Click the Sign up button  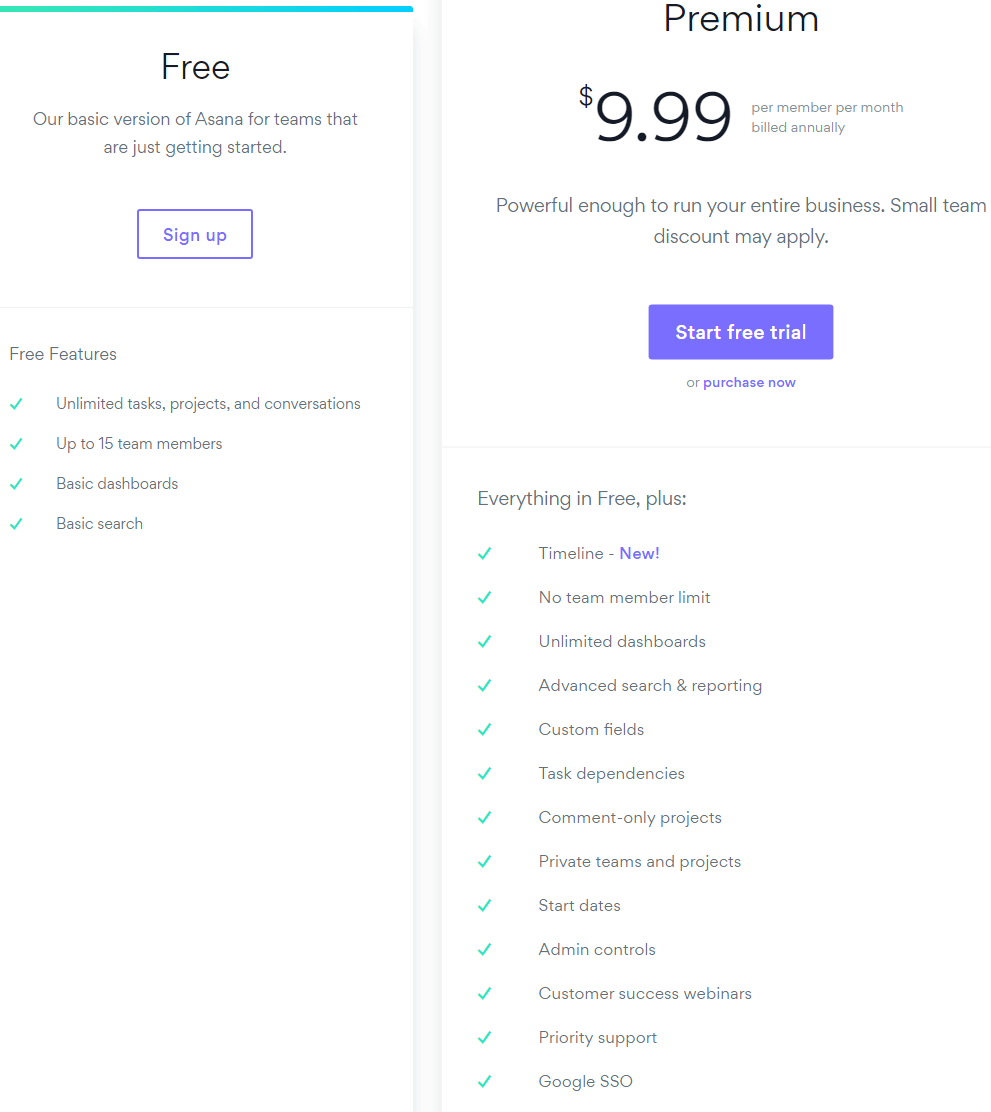pyautogui.click(x=195, y=234)
